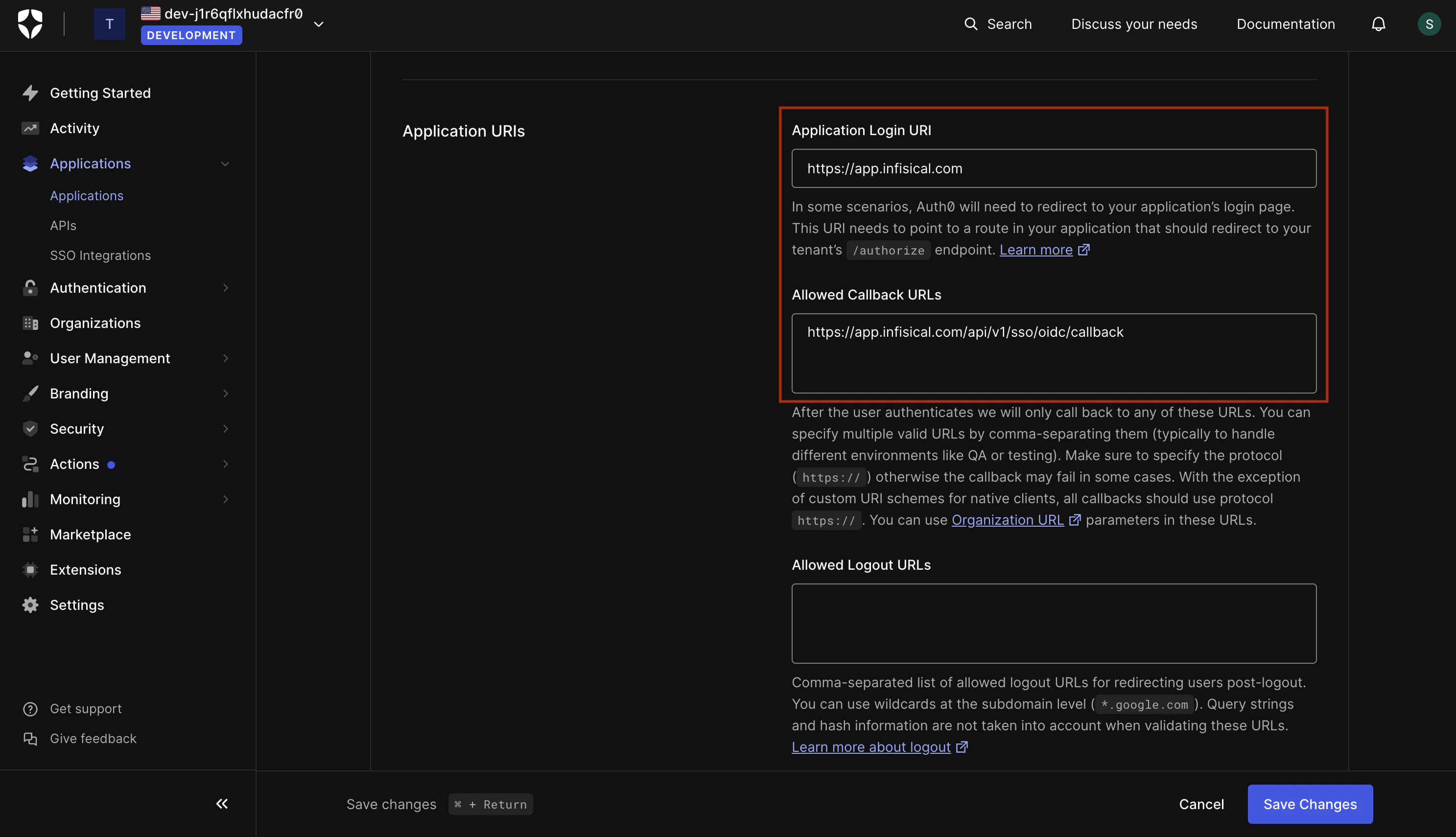
Task: Open the user profile avatar S
Action: 1429,23
